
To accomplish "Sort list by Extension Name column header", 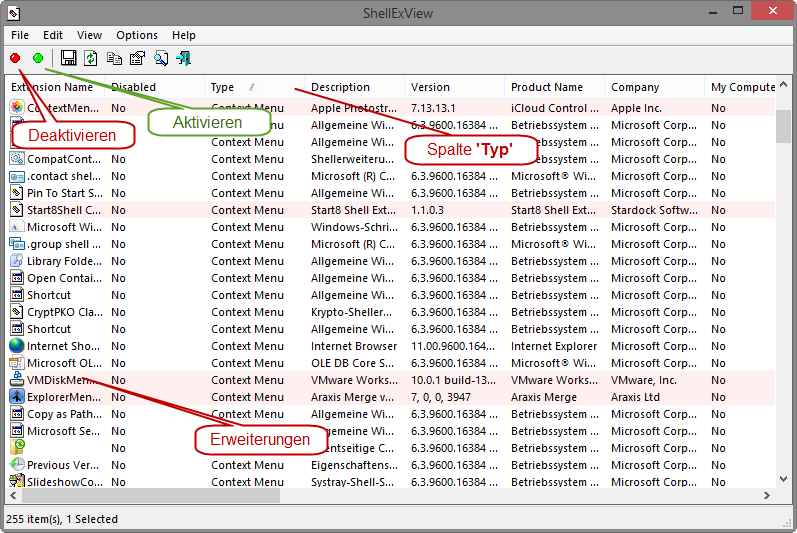I will [x=50, y=87].
